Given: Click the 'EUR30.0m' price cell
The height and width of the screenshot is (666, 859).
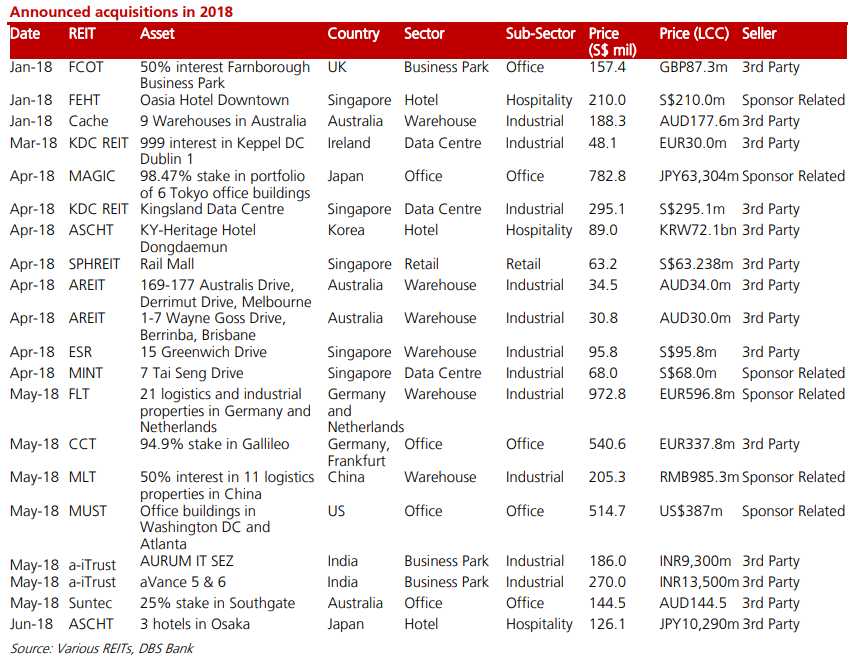Looking at the screenshot, I should (x=693, y=143).
